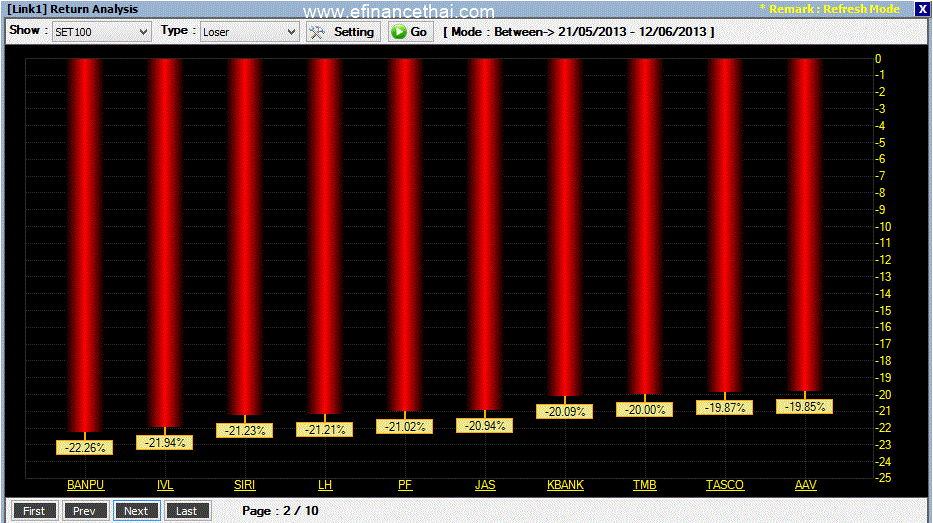The height and width of the screenshot is (523, 933).
Task: Close the Return Analysis window with the X button
Action: [x=922, y=9]
